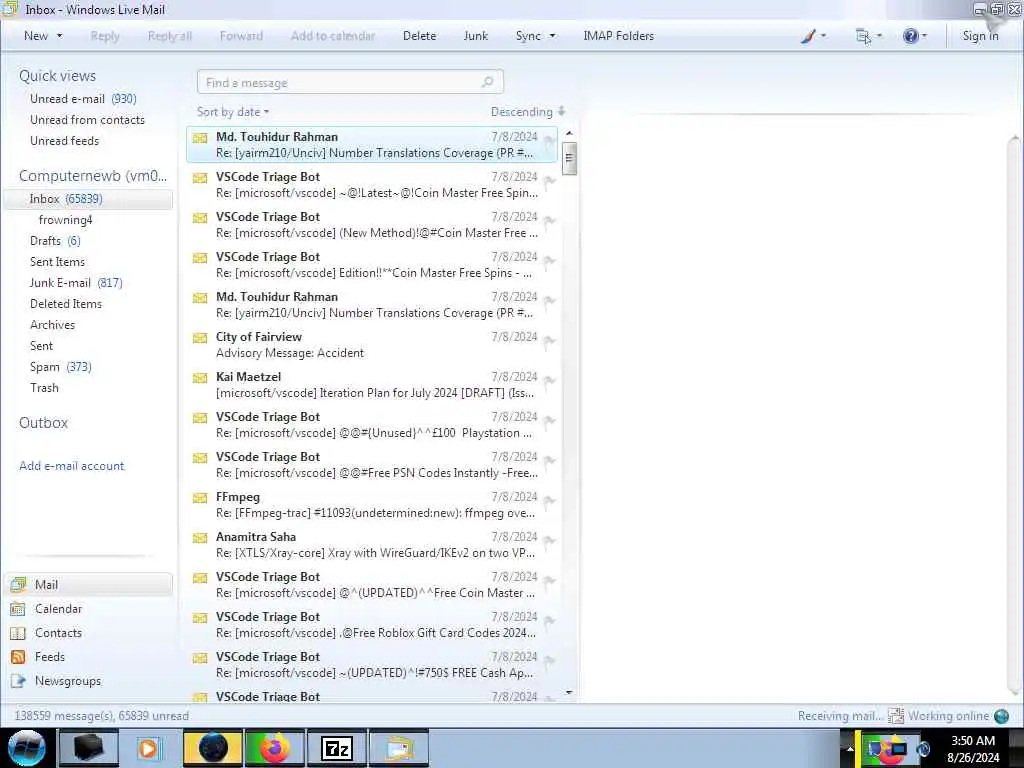The image size is (1024, 768).
Task: Expand the Sync dropdown arrow
Action: coord(552,36)
